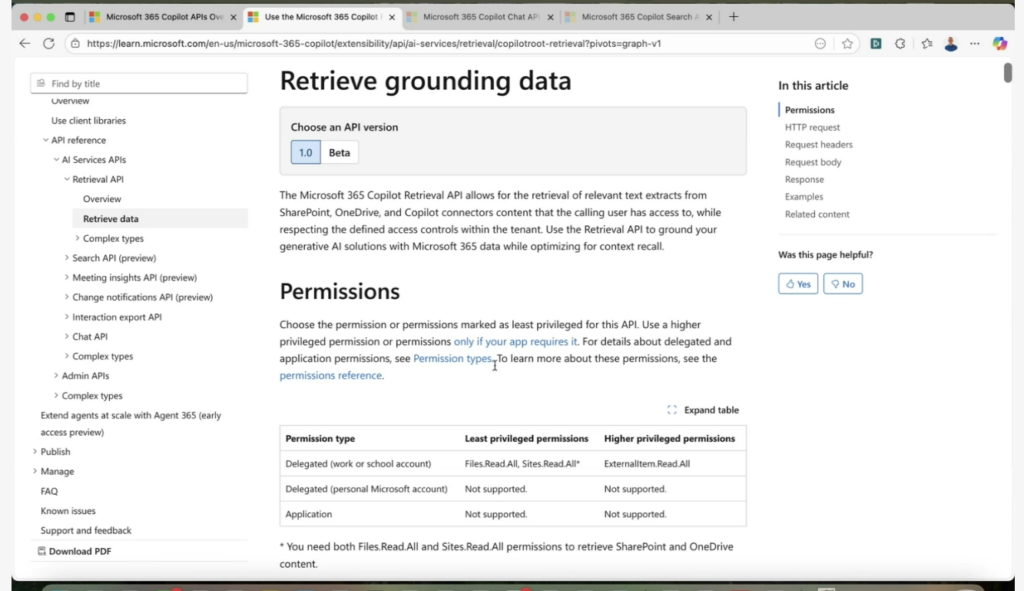1024x591 pixels.
Task: Click the No feedback button
Action: pyautogui.click(x=842, y=284)
